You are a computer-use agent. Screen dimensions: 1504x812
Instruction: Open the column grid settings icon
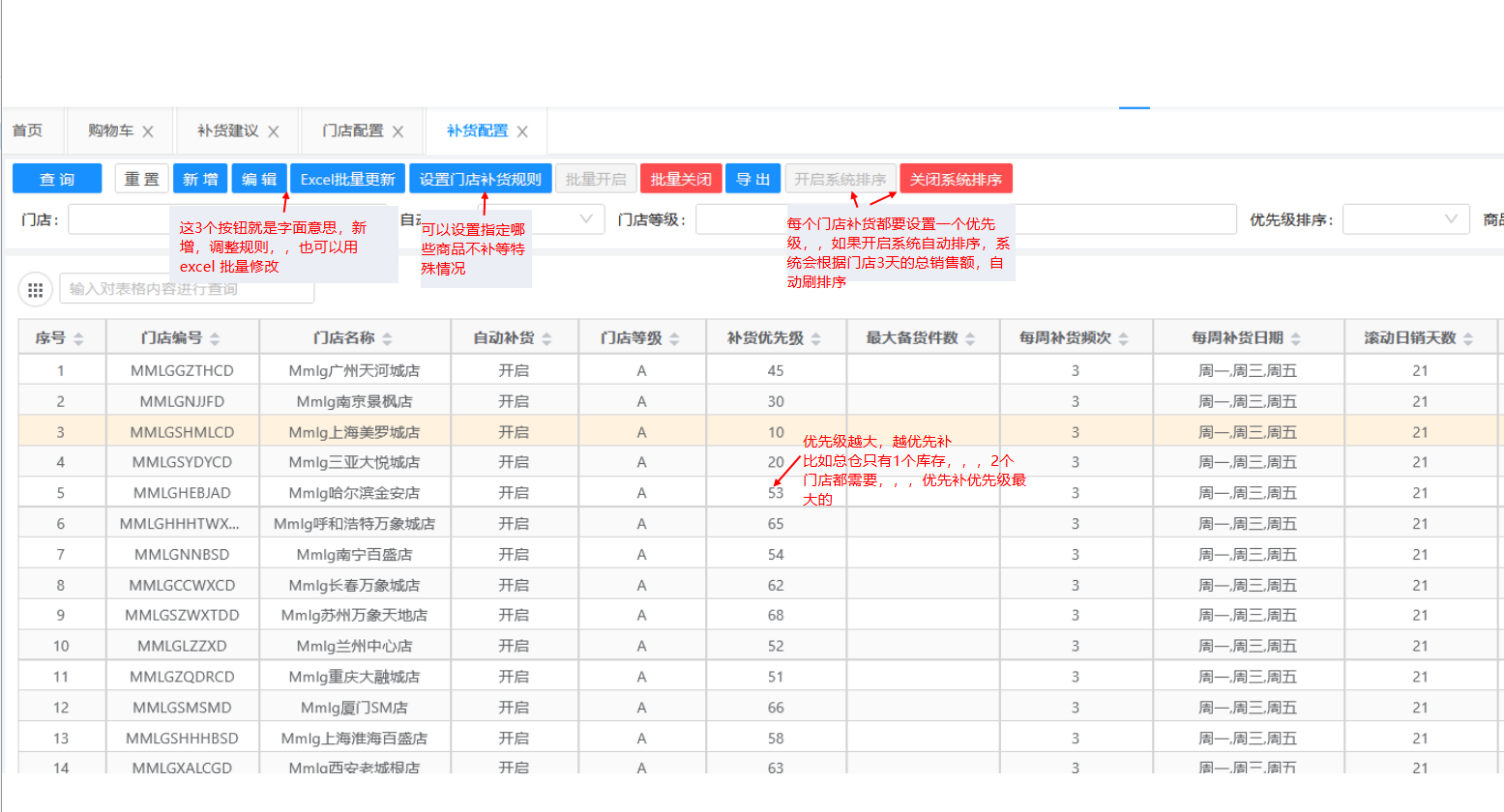[35, 289]
